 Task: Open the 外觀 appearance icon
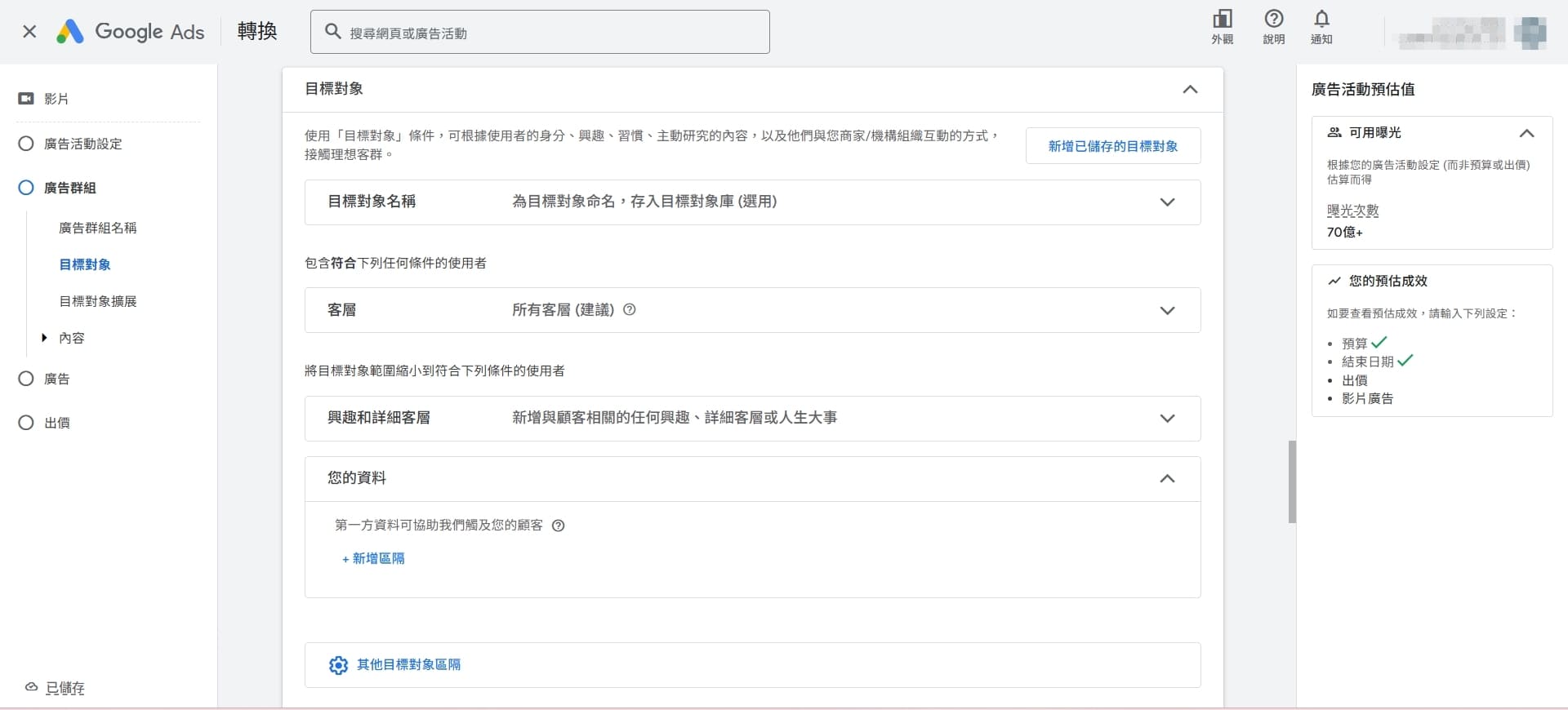click(1222, 26)
